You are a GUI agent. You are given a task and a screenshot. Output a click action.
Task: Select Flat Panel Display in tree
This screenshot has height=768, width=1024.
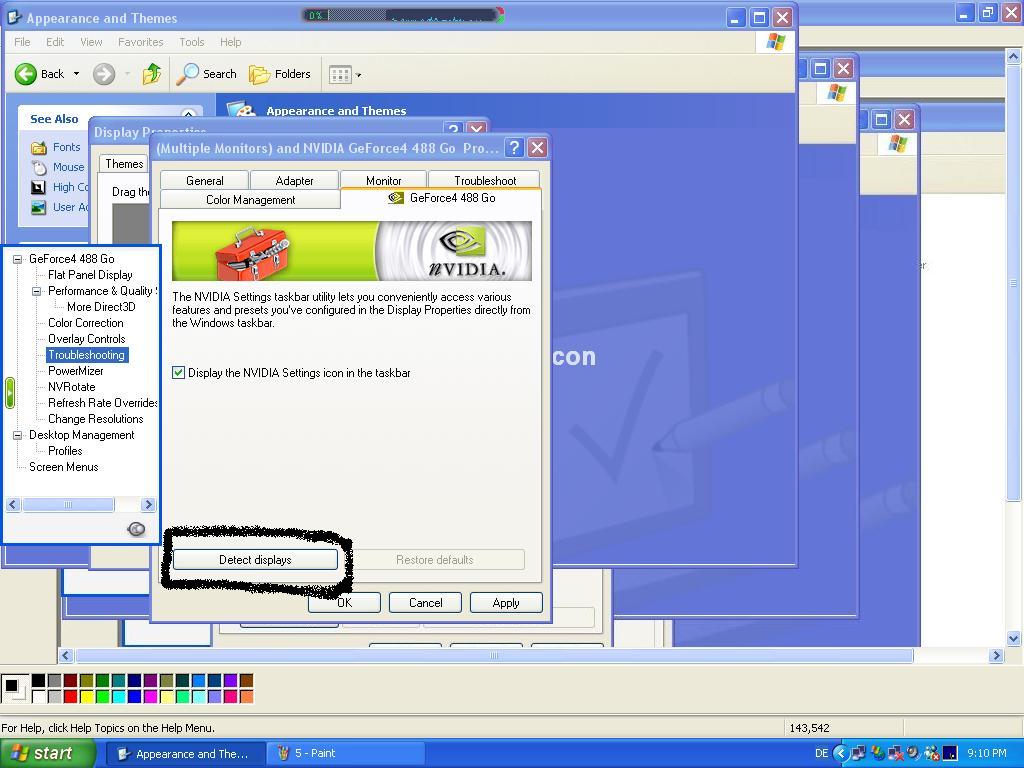(x=90, y=275)
